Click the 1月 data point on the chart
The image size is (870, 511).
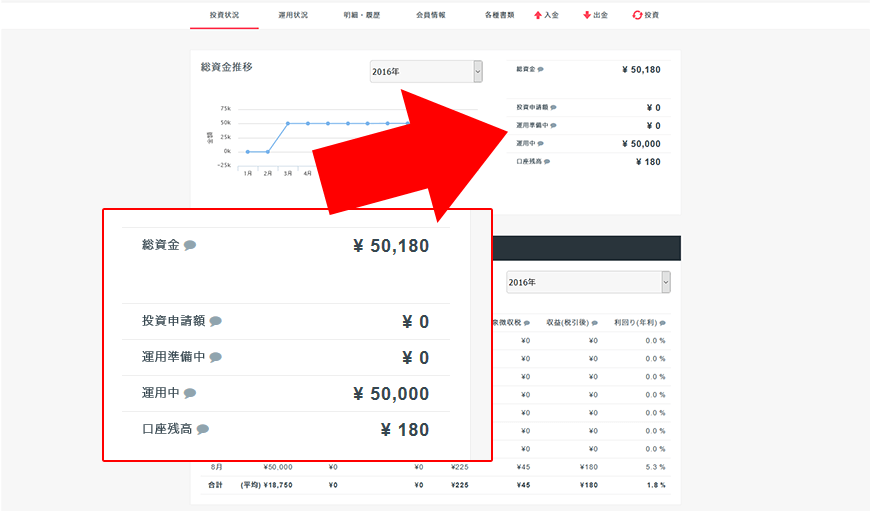pyautogui.click(x=248, y=151)
